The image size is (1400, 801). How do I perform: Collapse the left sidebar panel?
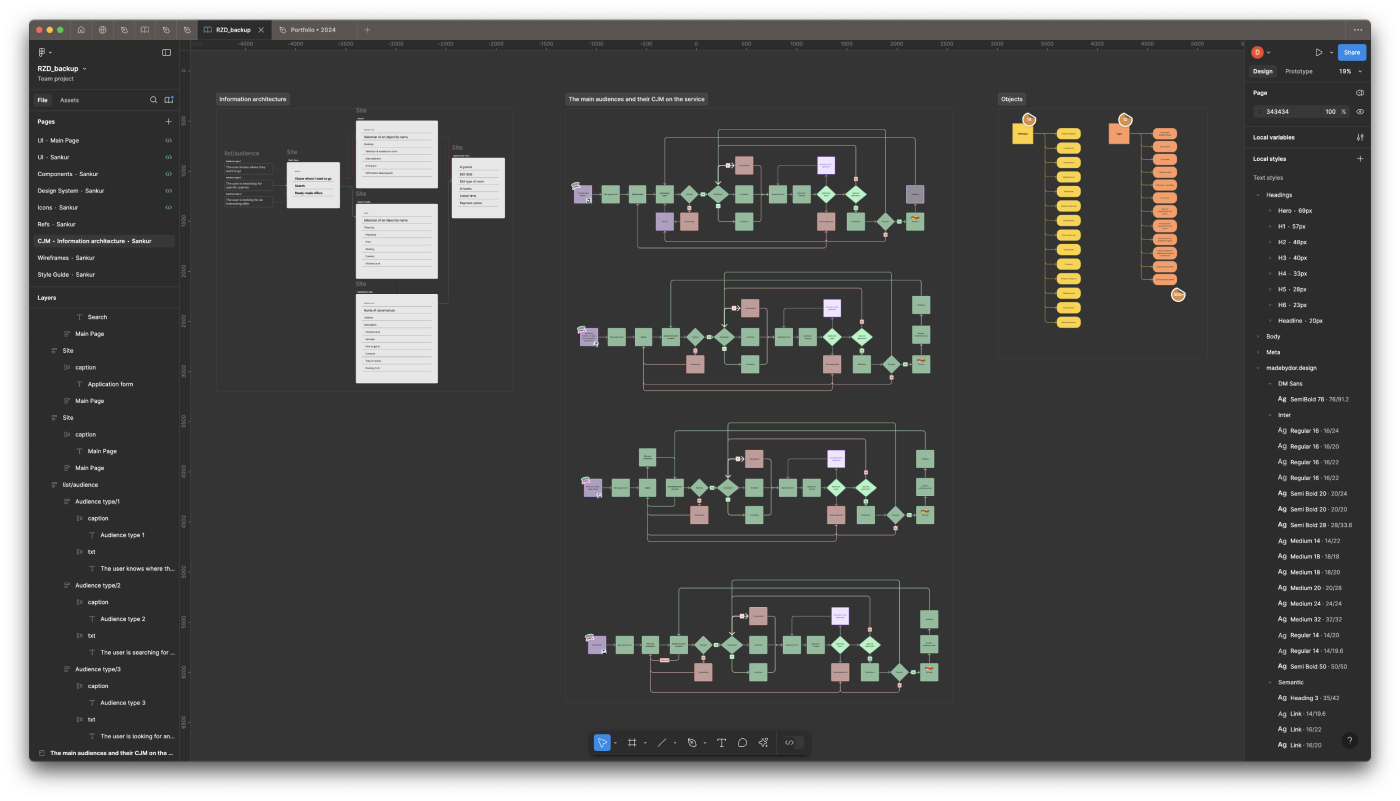[x=166, y=52]
